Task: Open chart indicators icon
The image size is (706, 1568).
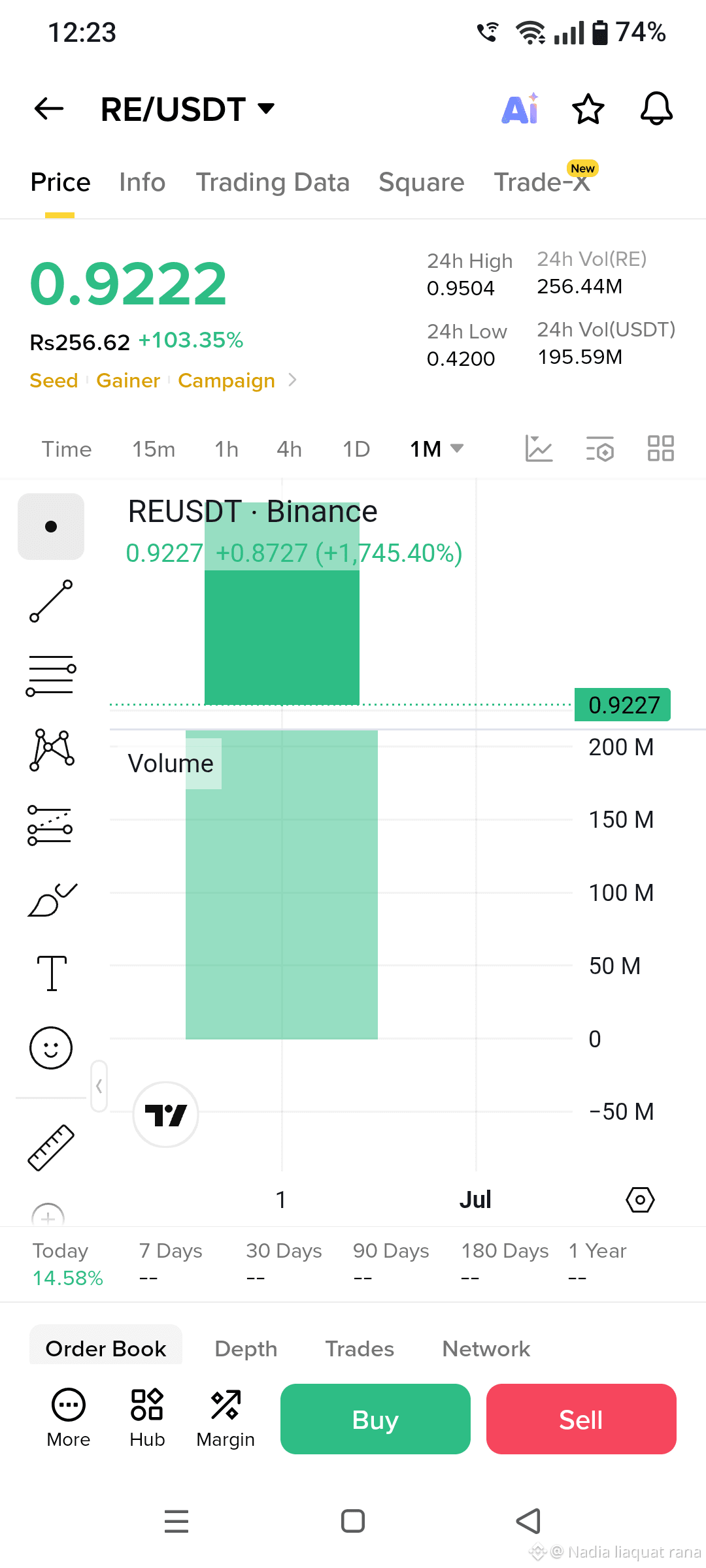Action: (539, 449)
